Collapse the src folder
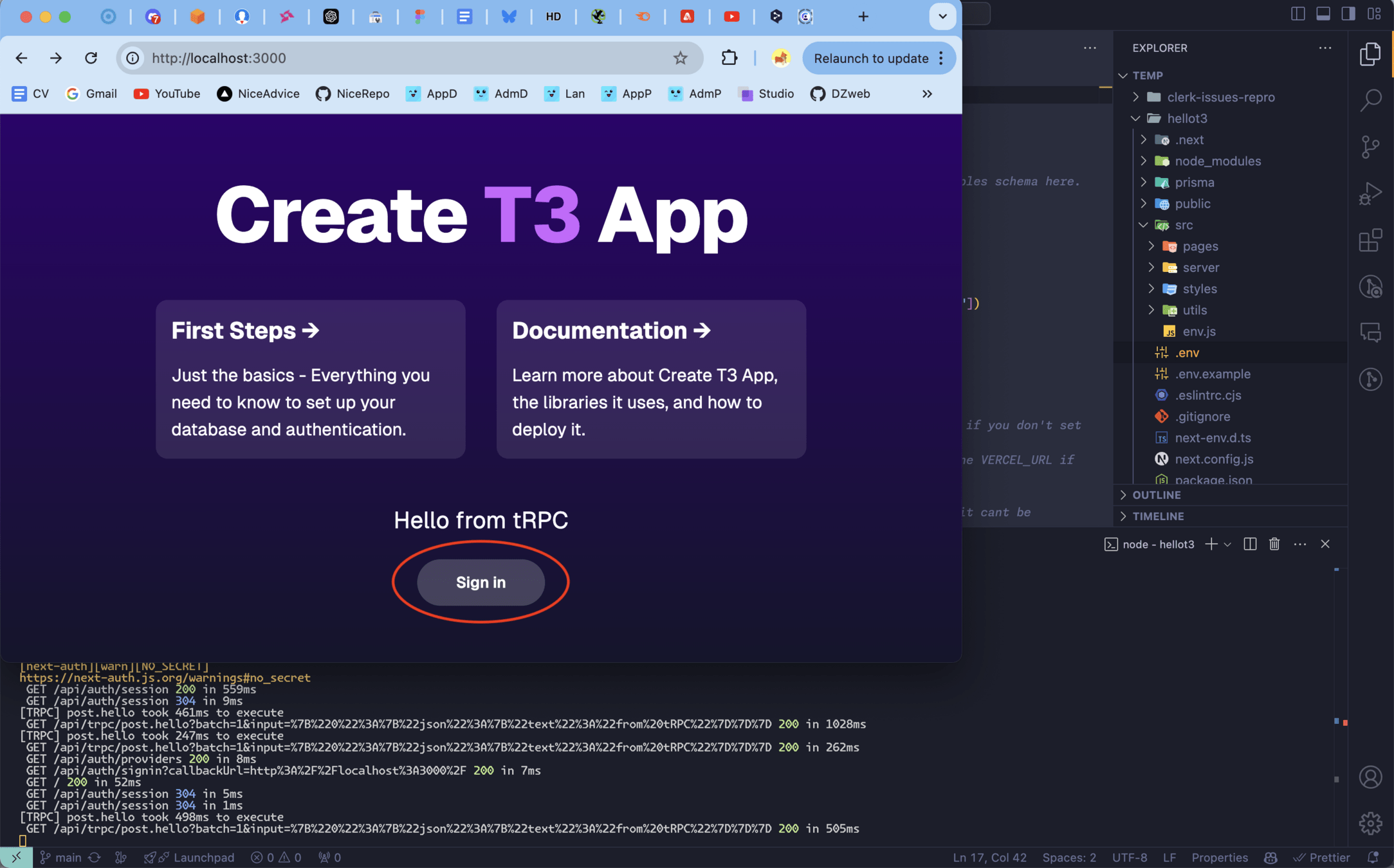1394x868 pixels. [x=1183, y=224]
